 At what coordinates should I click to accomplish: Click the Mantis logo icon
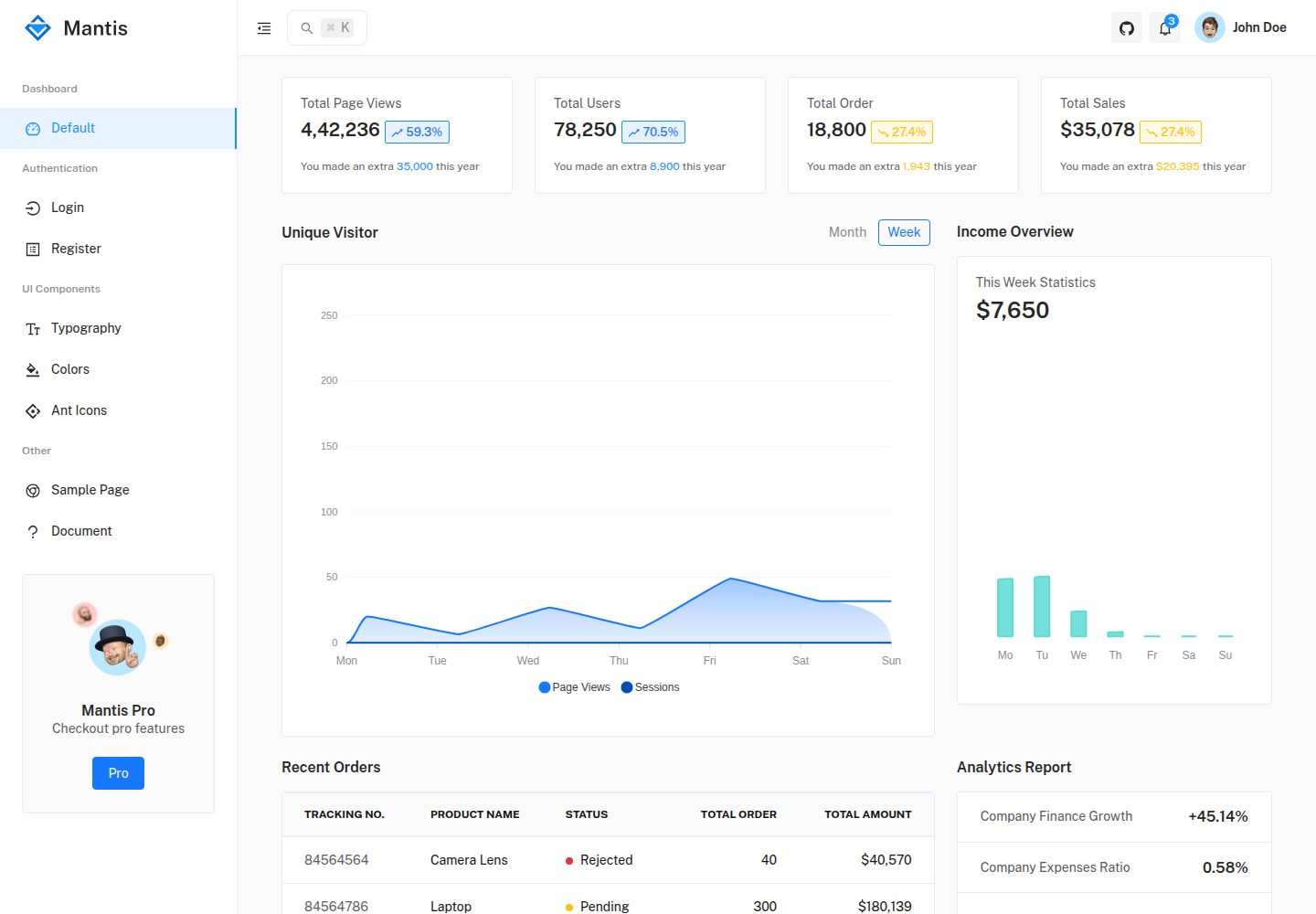[x=37, y=28]
